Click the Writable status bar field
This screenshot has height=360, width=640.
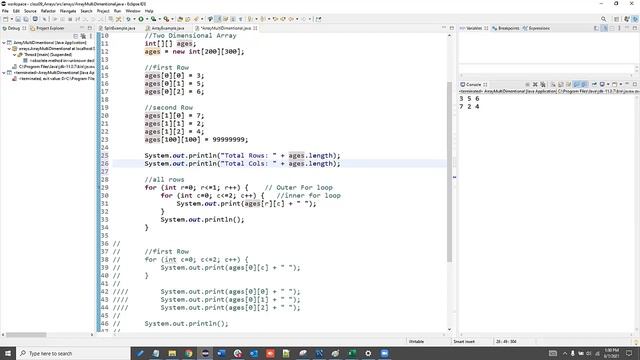tap(416, 341)
